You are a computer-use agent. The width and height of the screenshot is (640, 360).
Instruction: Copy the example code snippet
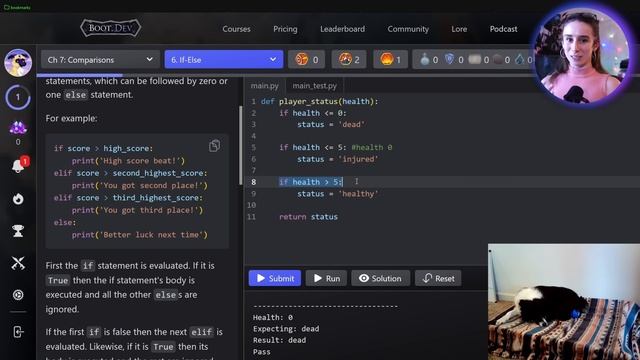point(214,146)
